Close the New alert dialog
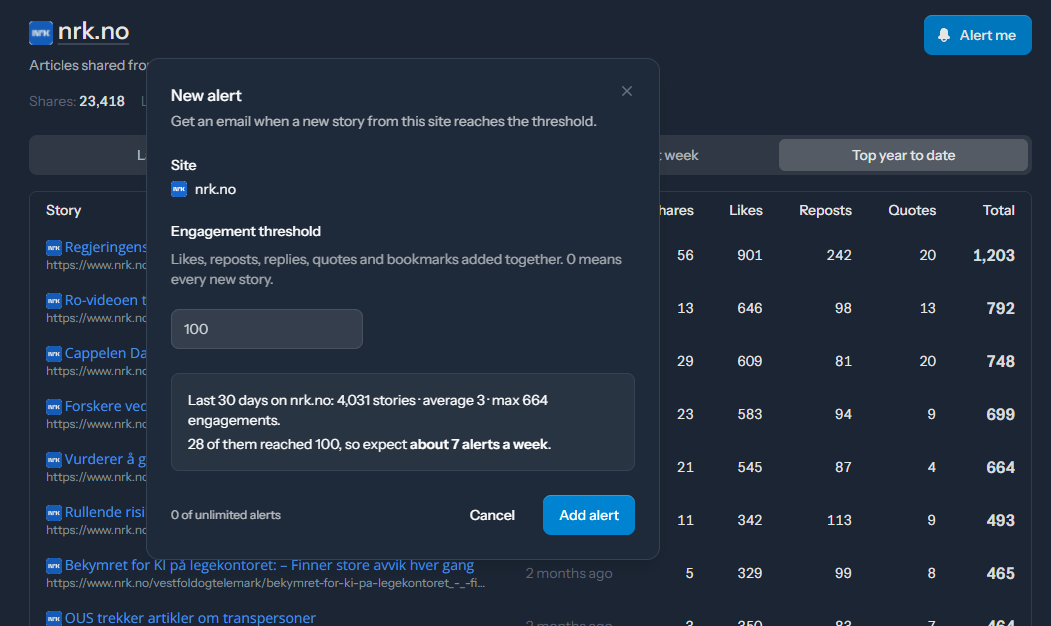Viewport: 1051px width, 626px height. point(627,91)
